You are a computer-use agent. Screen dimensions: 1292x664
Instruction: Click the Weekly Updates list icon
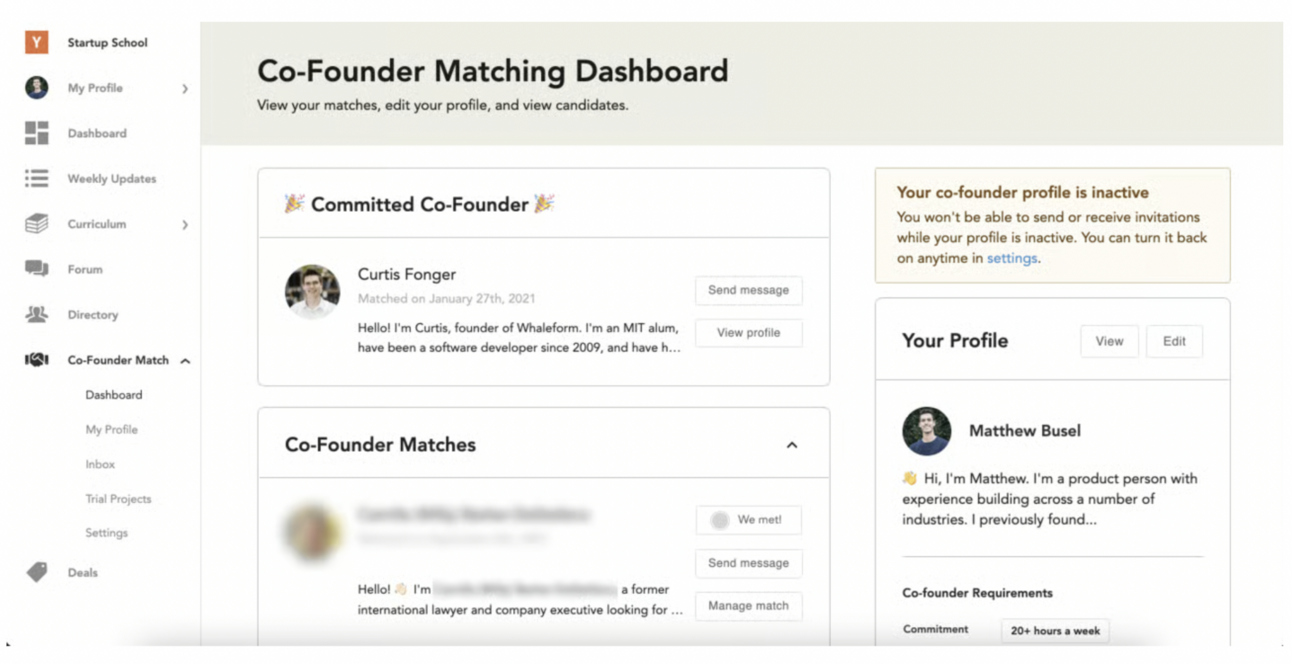(36, 178)
